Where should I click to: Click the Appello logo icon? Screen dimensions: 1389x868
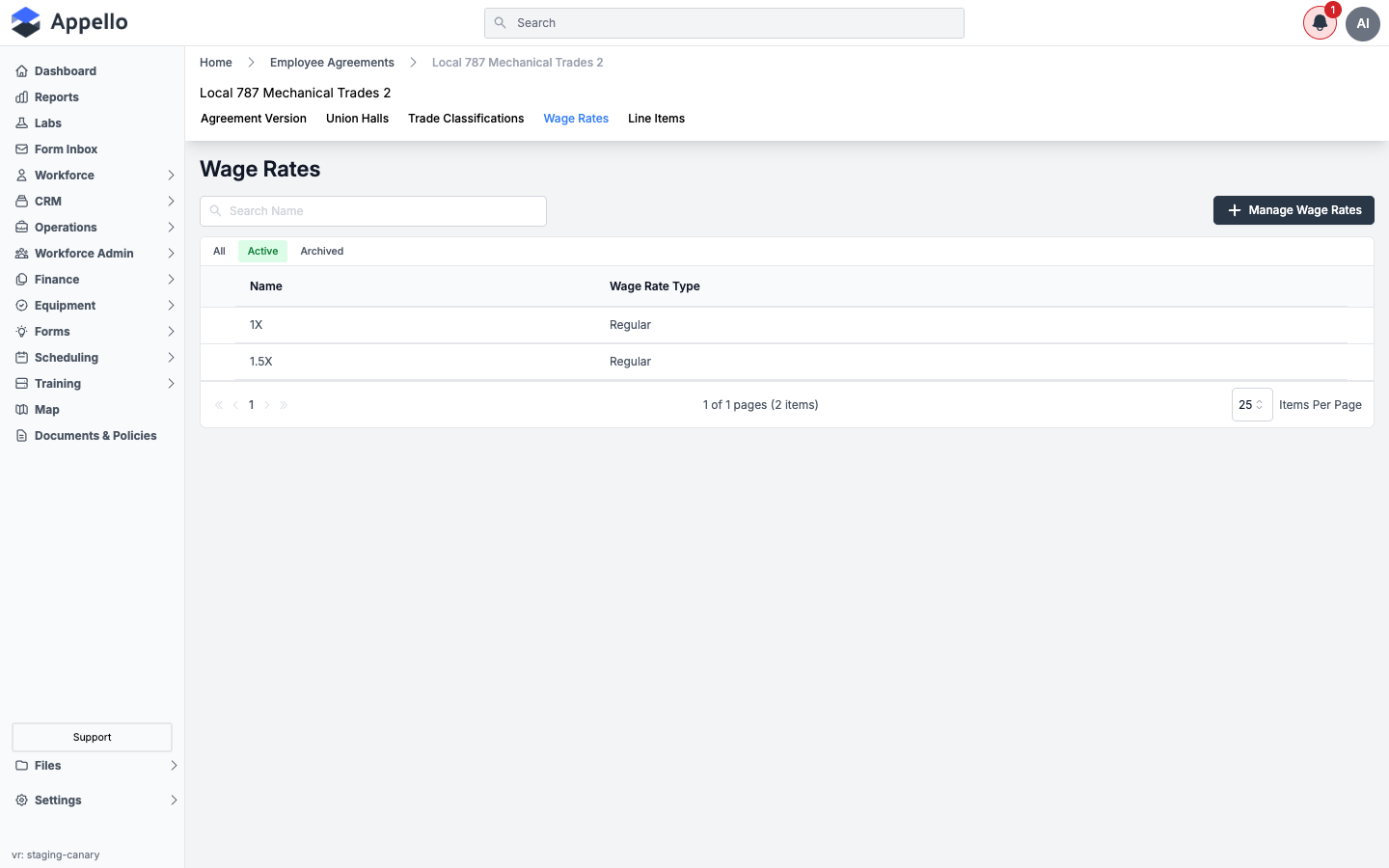(26, 22)
